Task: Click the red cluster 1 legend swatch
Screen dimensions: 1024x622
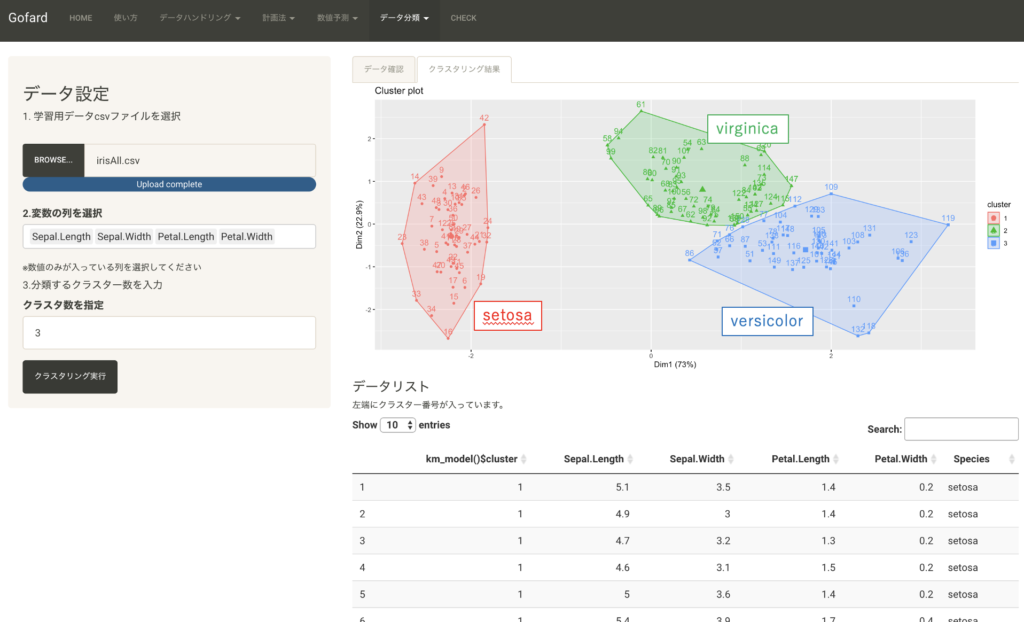Action: click(x=993, y=217)
